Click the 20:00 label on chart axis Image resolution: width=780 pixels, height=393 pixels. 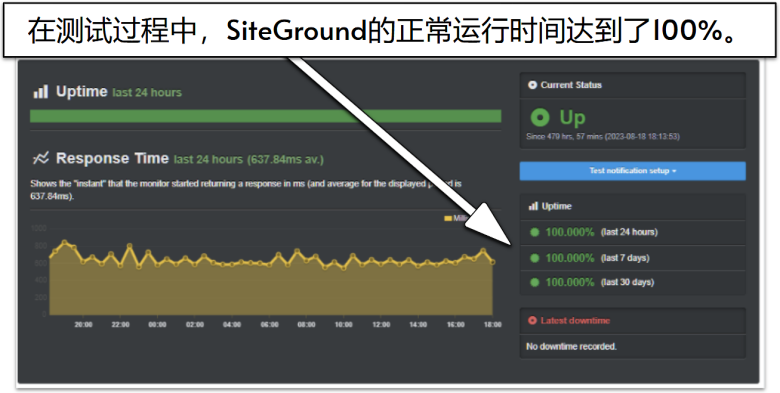pos(84,324)
